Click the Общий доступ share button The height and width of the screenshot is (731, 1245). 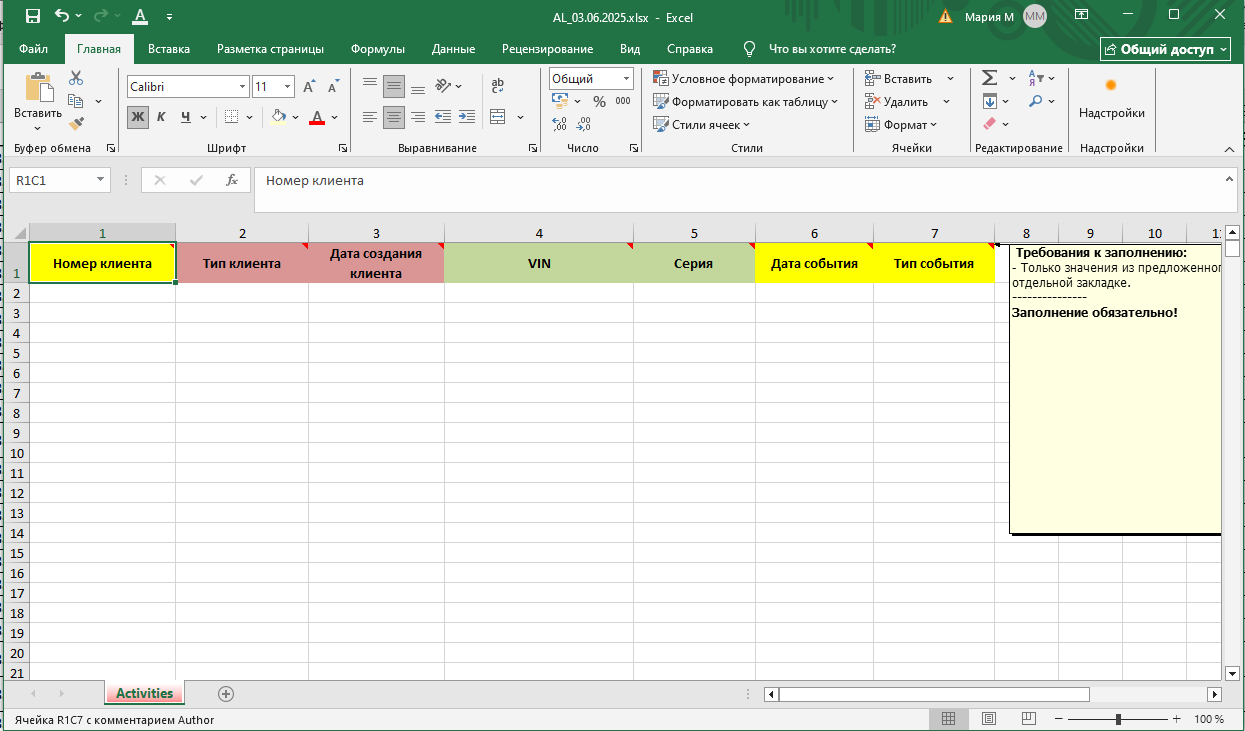1165,49
